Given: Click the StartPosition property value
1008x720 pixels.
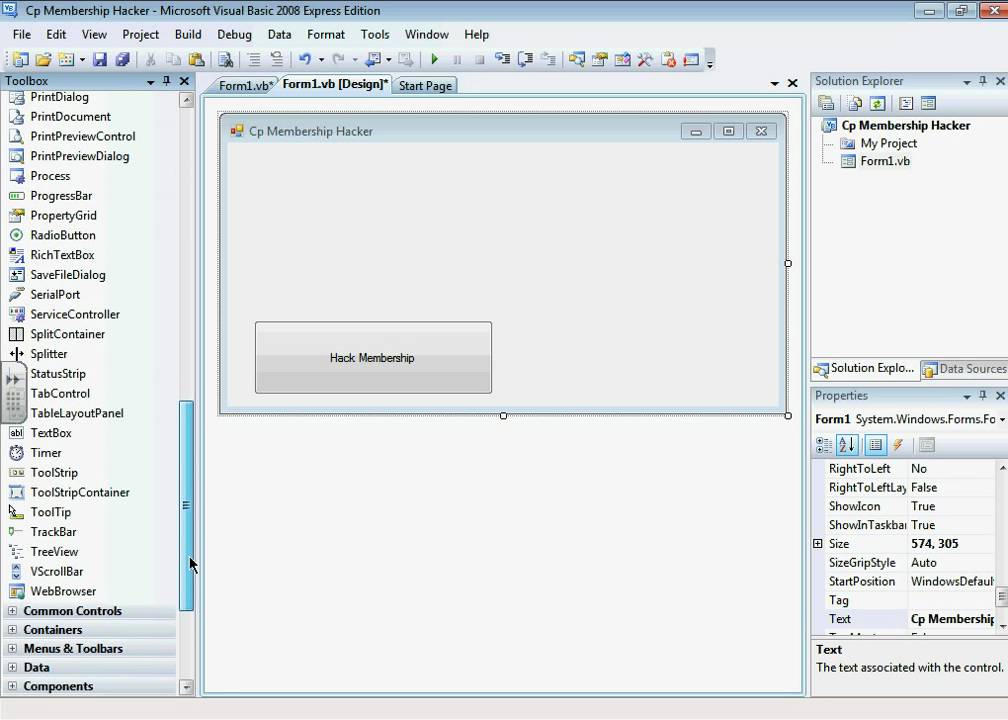Looking at the screenshot, I should point(951,581).
